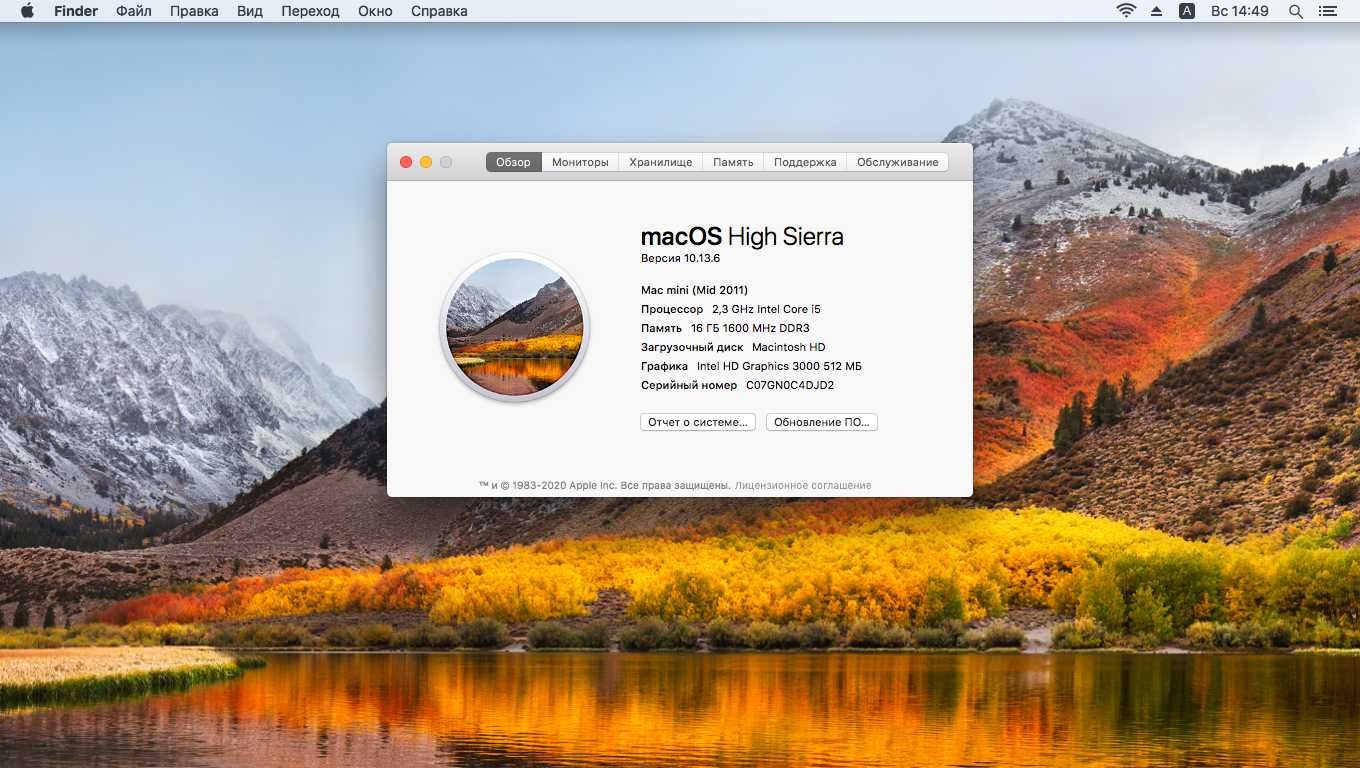Switch to the Память tab
Image resolution: width=1360 pixels, height=768 pixels.
733,162
